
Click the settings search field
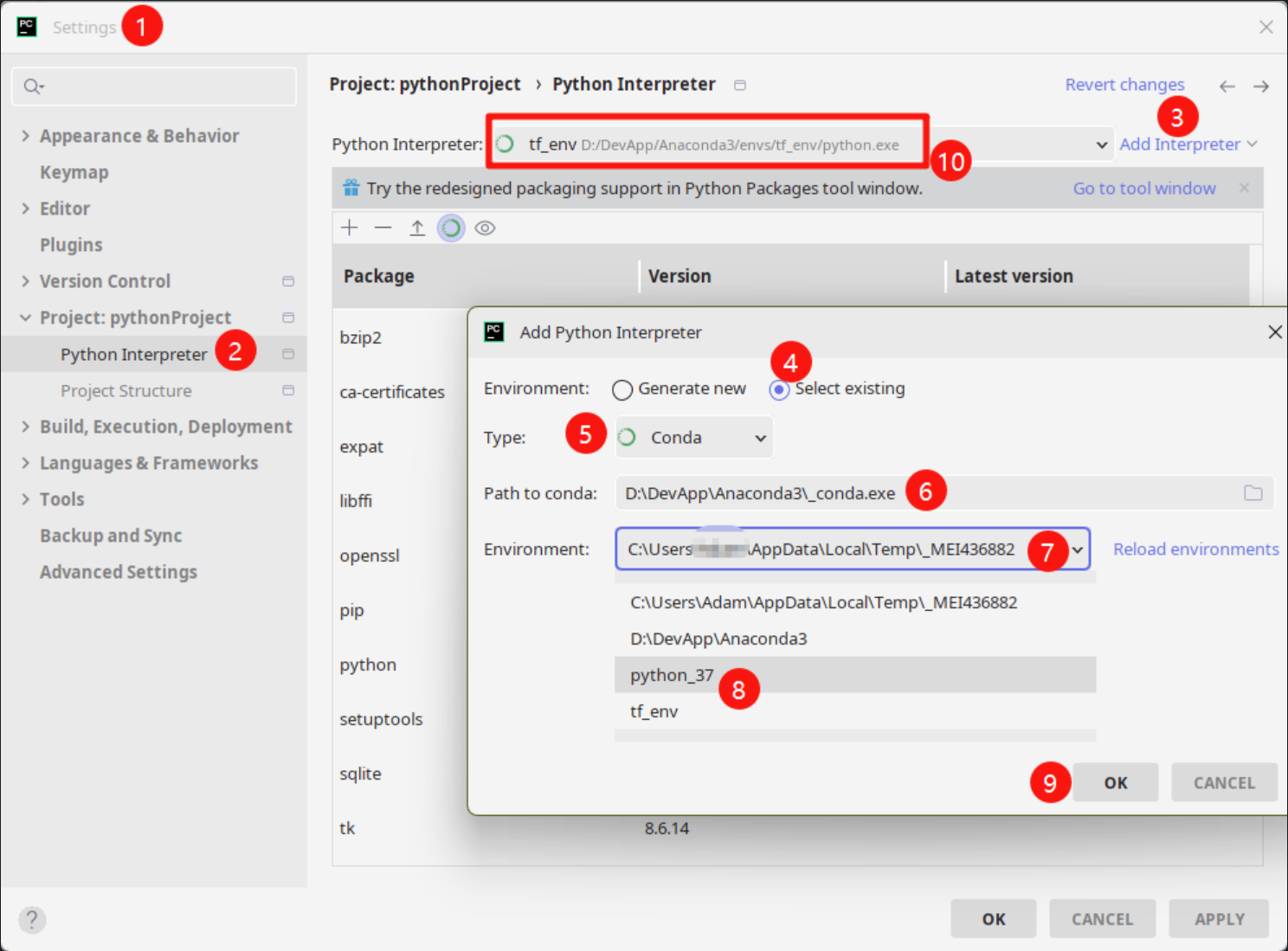(x=154, y=86)
